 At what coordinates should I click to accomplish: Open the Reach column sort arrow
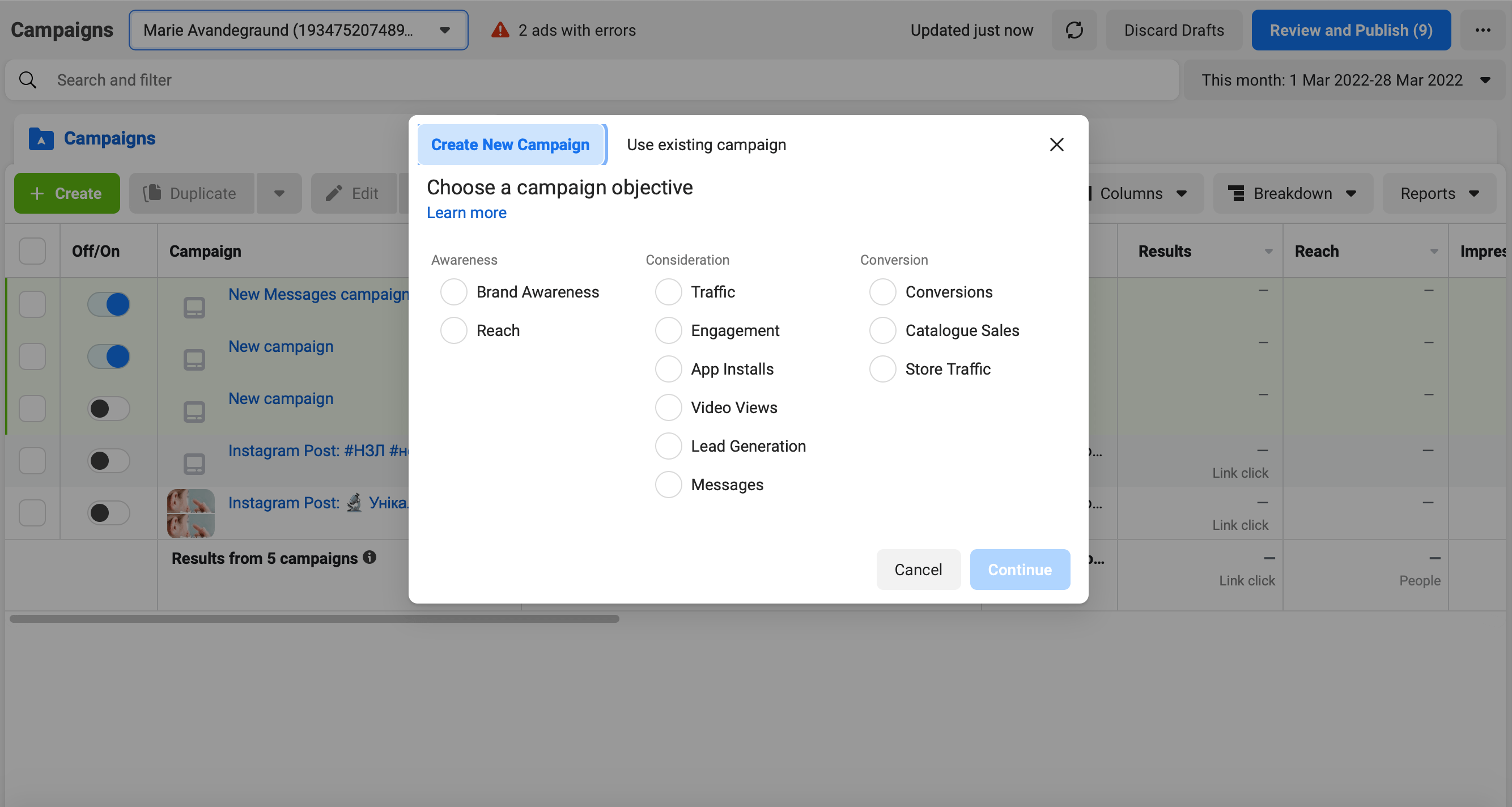point(1434,251)
